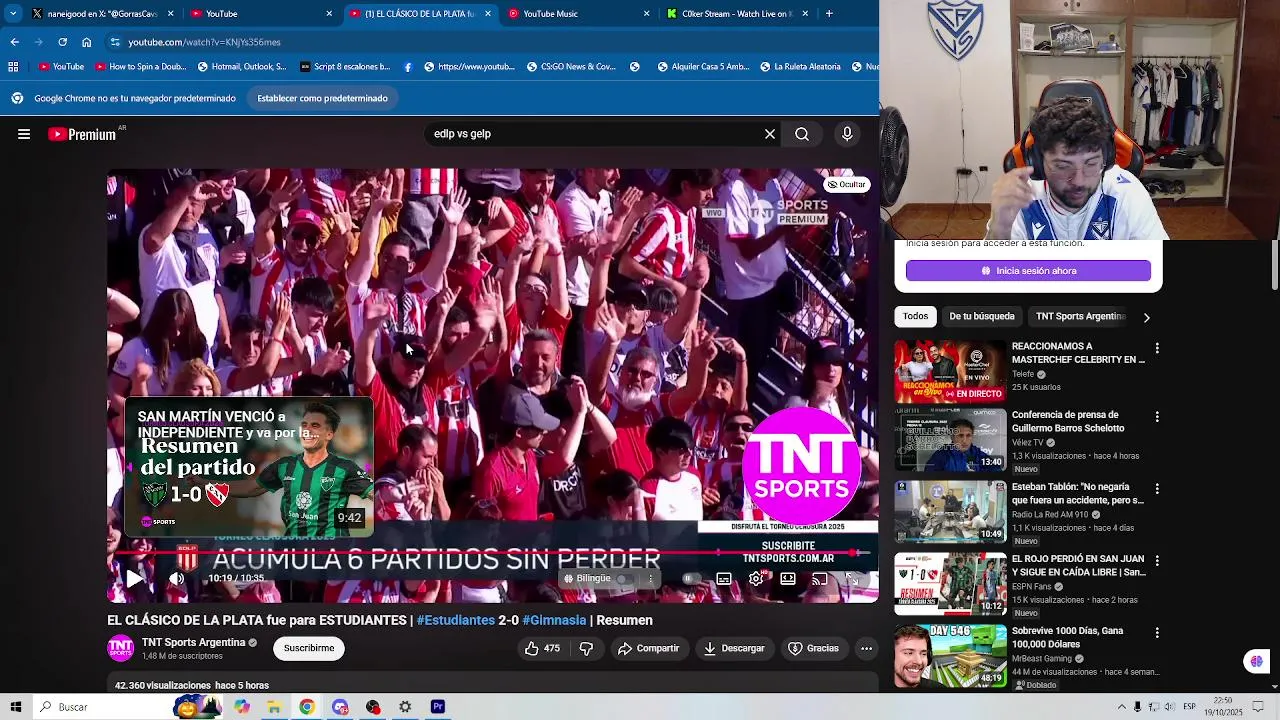Open 'Conferencia de prensa' video title

click(1068, 421)
